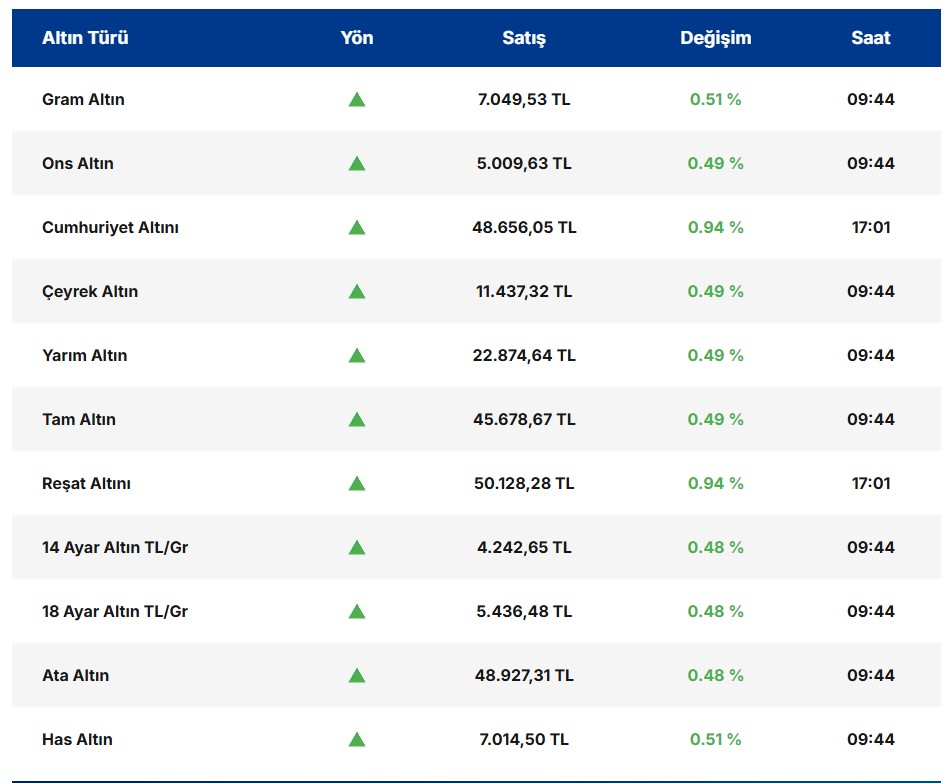Click the Altın Türü column header

pos(85,38)
